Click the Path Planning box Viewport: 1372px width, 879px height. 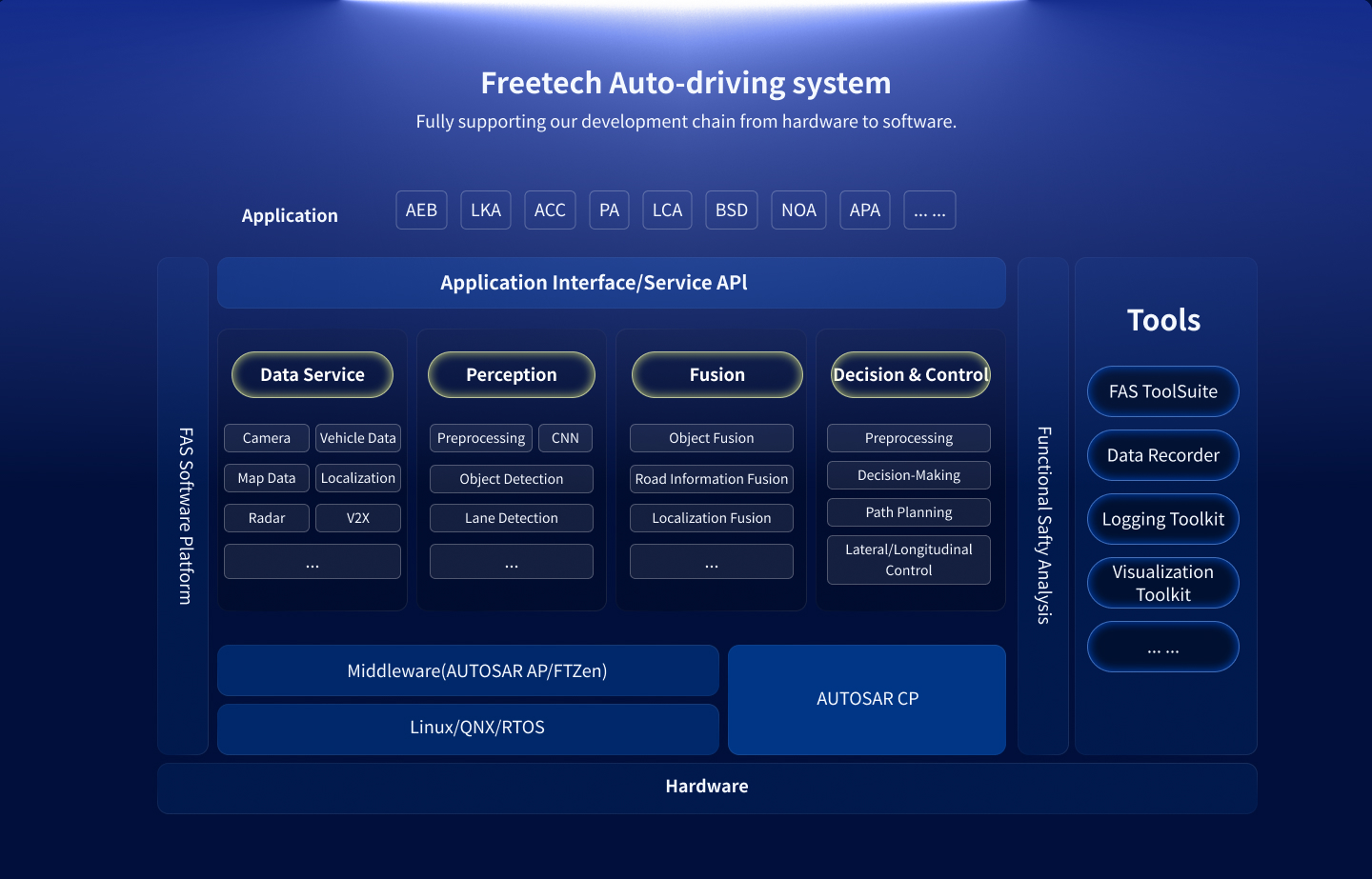(909, 512)
